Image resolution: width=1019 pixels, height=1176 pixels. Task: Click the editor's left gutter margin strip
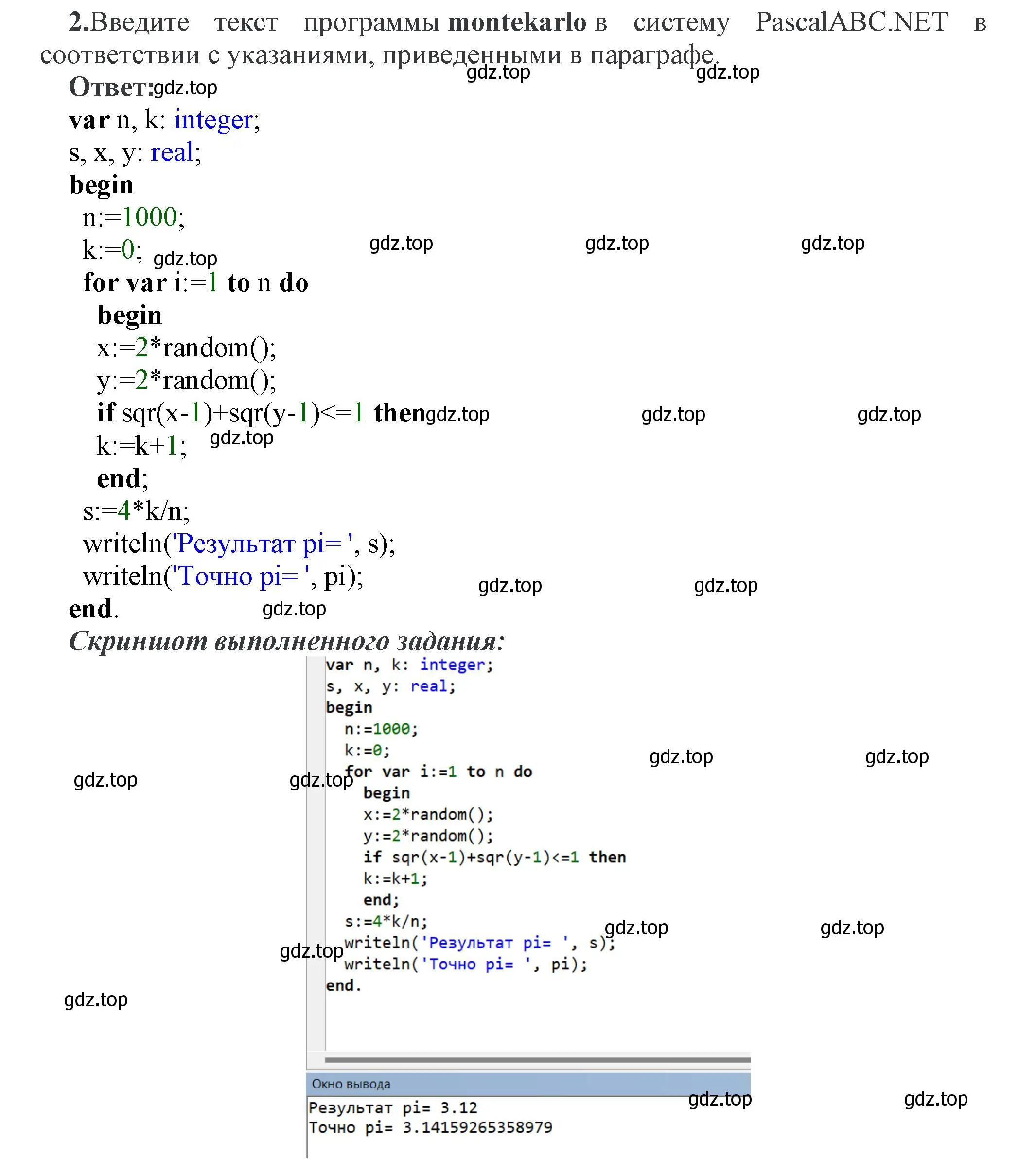(x=316, y=853)
